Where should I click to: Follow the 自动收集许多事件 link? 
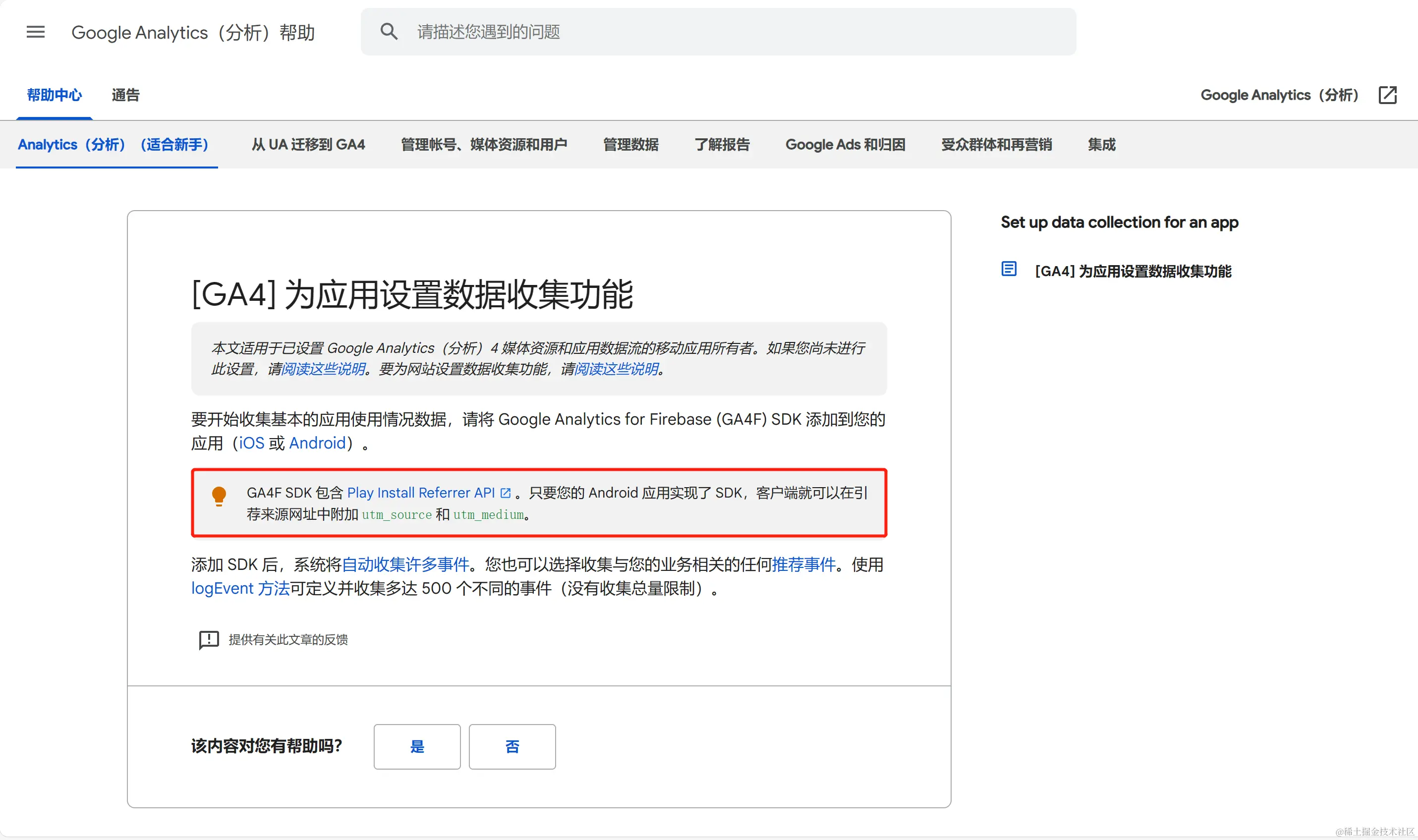click(405, 564)
